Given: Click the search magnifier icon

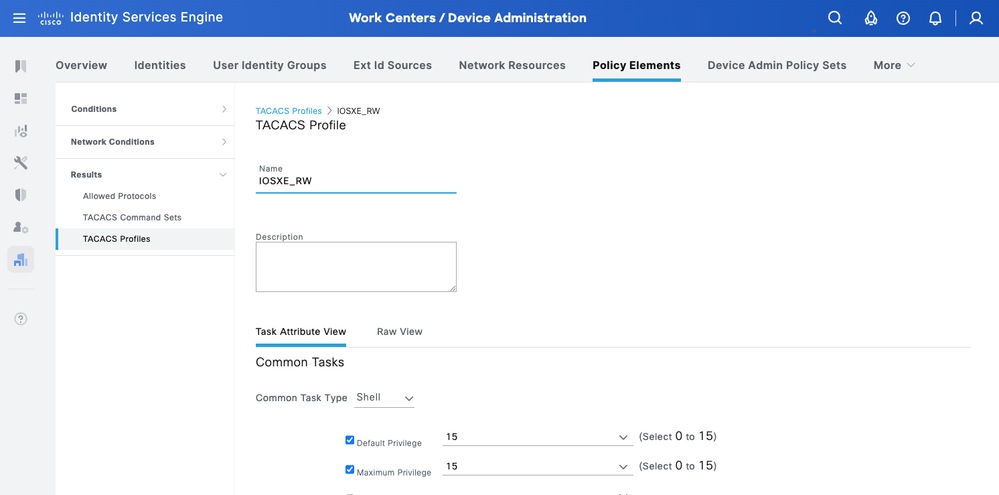Looking at the screenshot, I should pyautogui.click(x=835, y=18).
